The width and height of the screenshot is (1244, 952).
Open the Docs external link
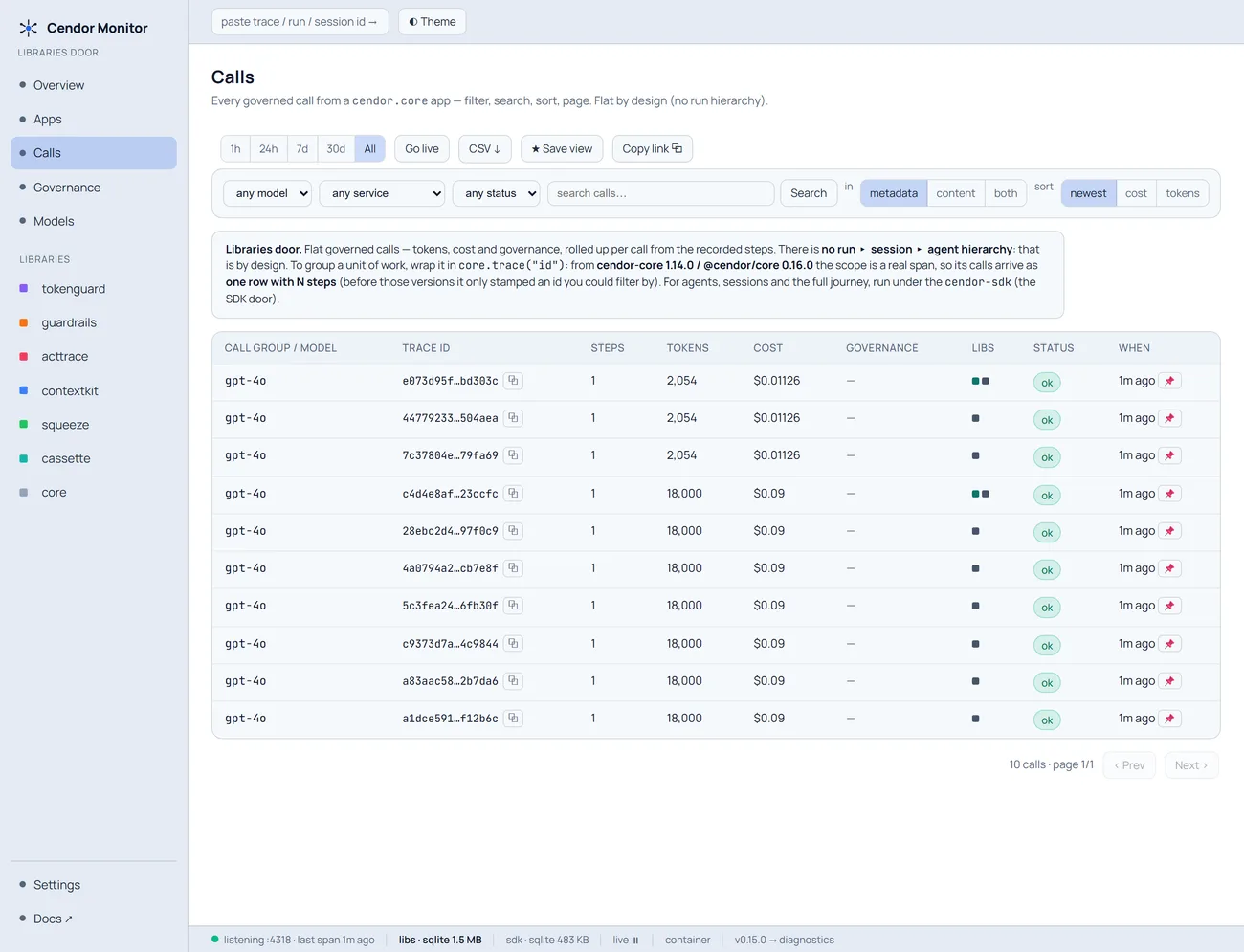coord(94,919)
